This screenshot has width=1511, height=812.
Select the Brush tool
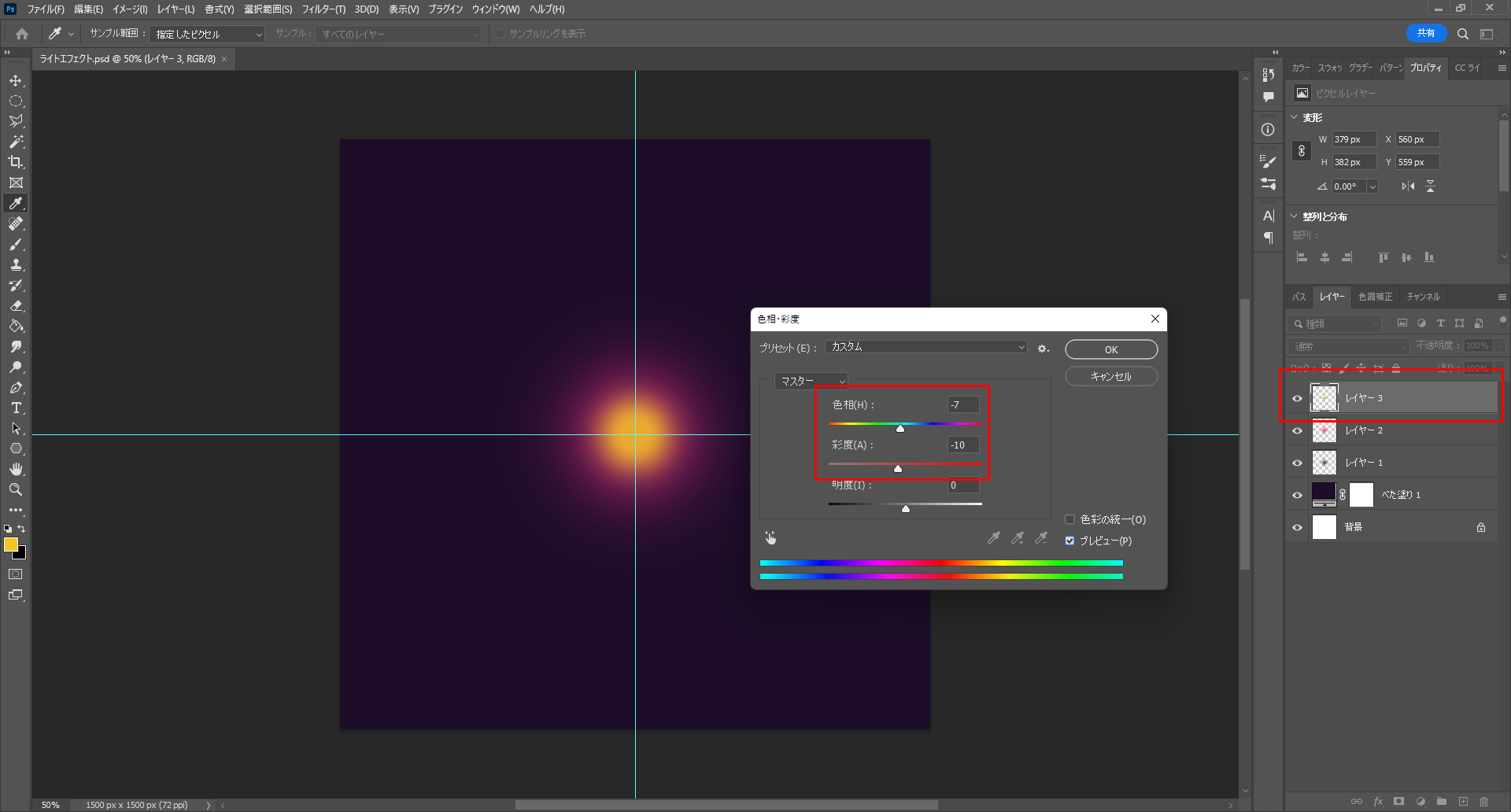click(x=16, y=245)
